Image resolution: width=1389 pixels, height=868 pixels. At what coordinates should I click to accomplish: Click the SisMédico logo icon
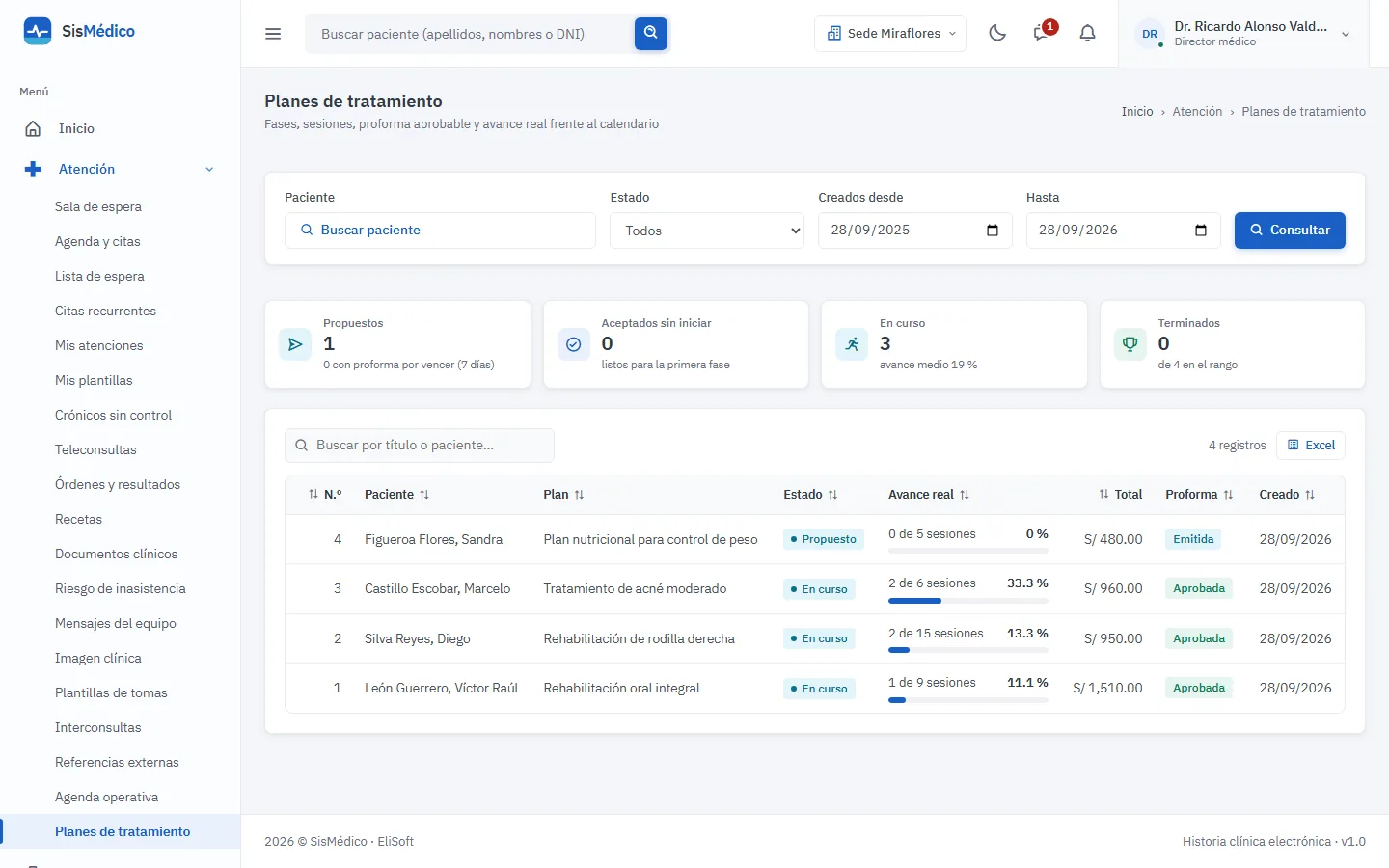point(38,31)
